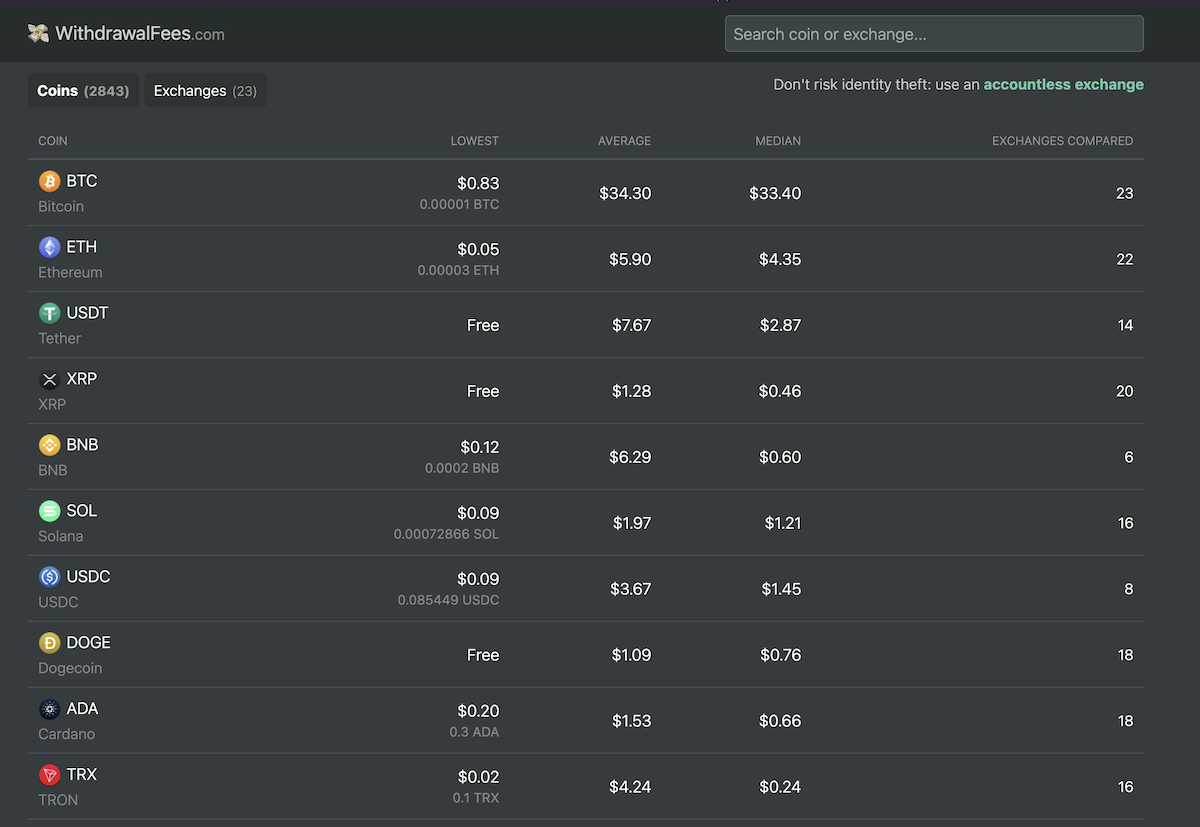1200x827 pixels.
Task: Click ETH average fee "$5.90"
Action: point(630,259)
